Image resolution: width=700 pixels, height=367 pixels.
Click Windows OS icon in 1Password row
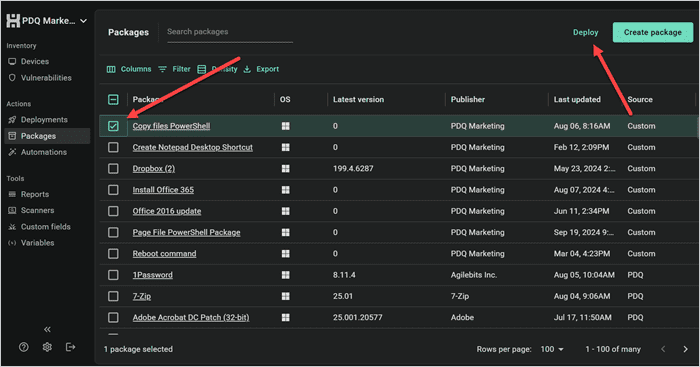[x=286, y=275]
